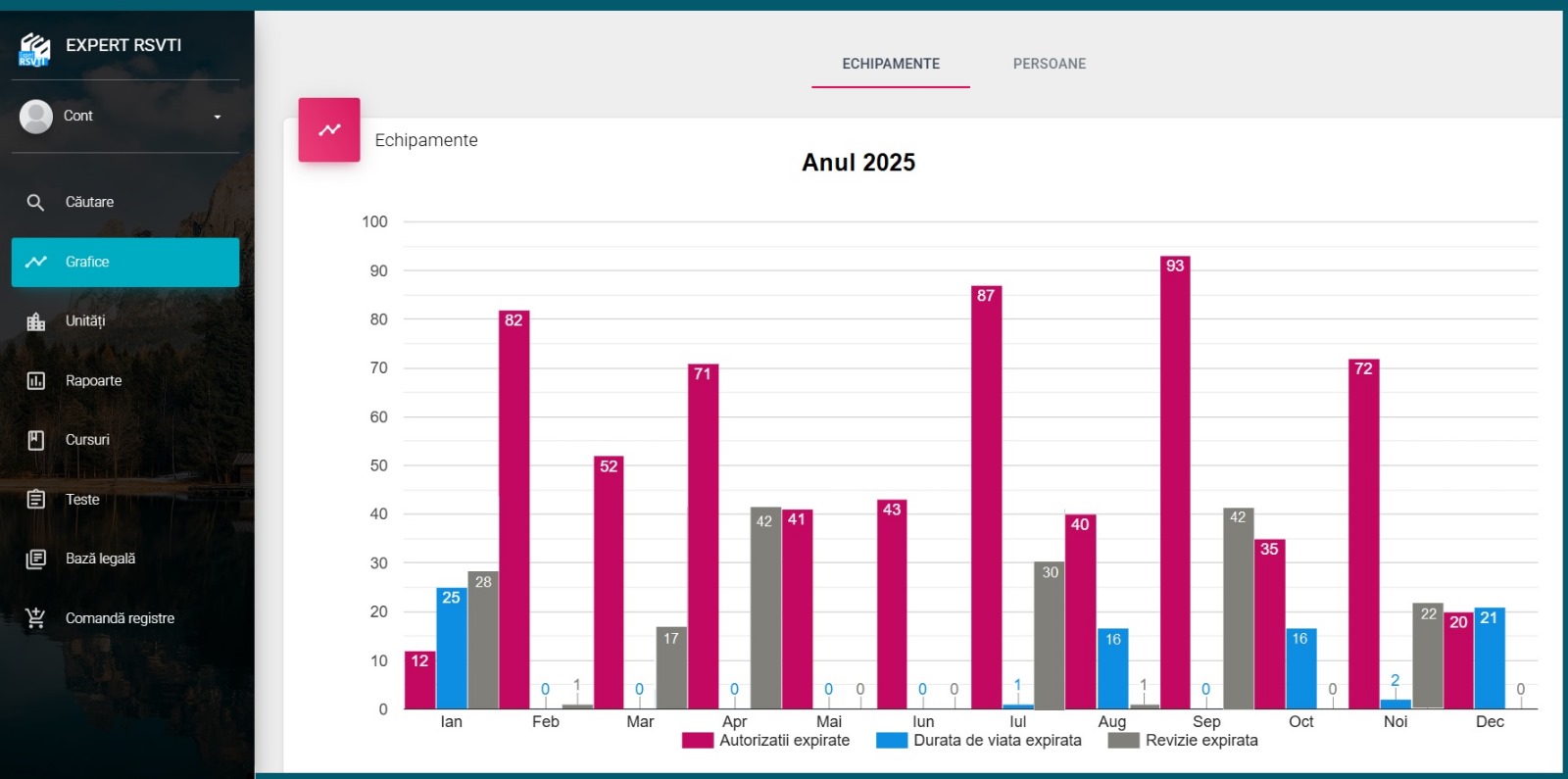Click the Revizie expirata gray legend swatch
The image size is (1568, 779).
pyautogui.click(x=1123, y=741)
